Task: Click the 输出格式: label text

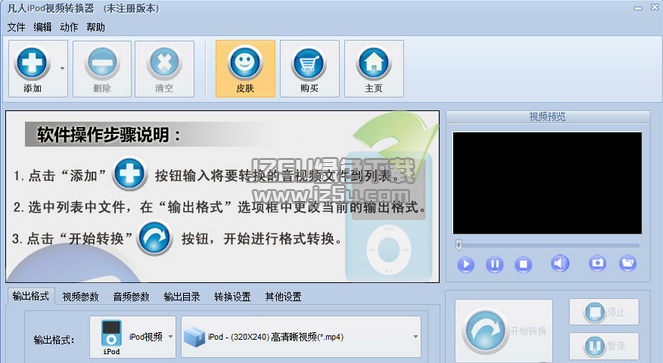Action: (54, 340)
